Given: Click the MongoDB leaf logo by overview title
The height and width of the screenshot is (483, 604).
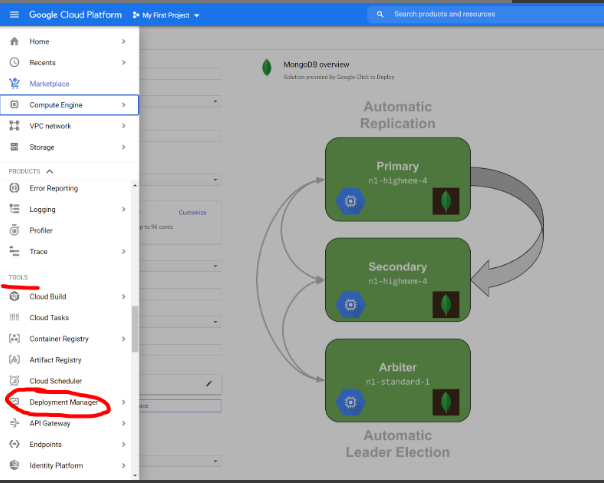Looking at the screenshot, I should point(267,68).
